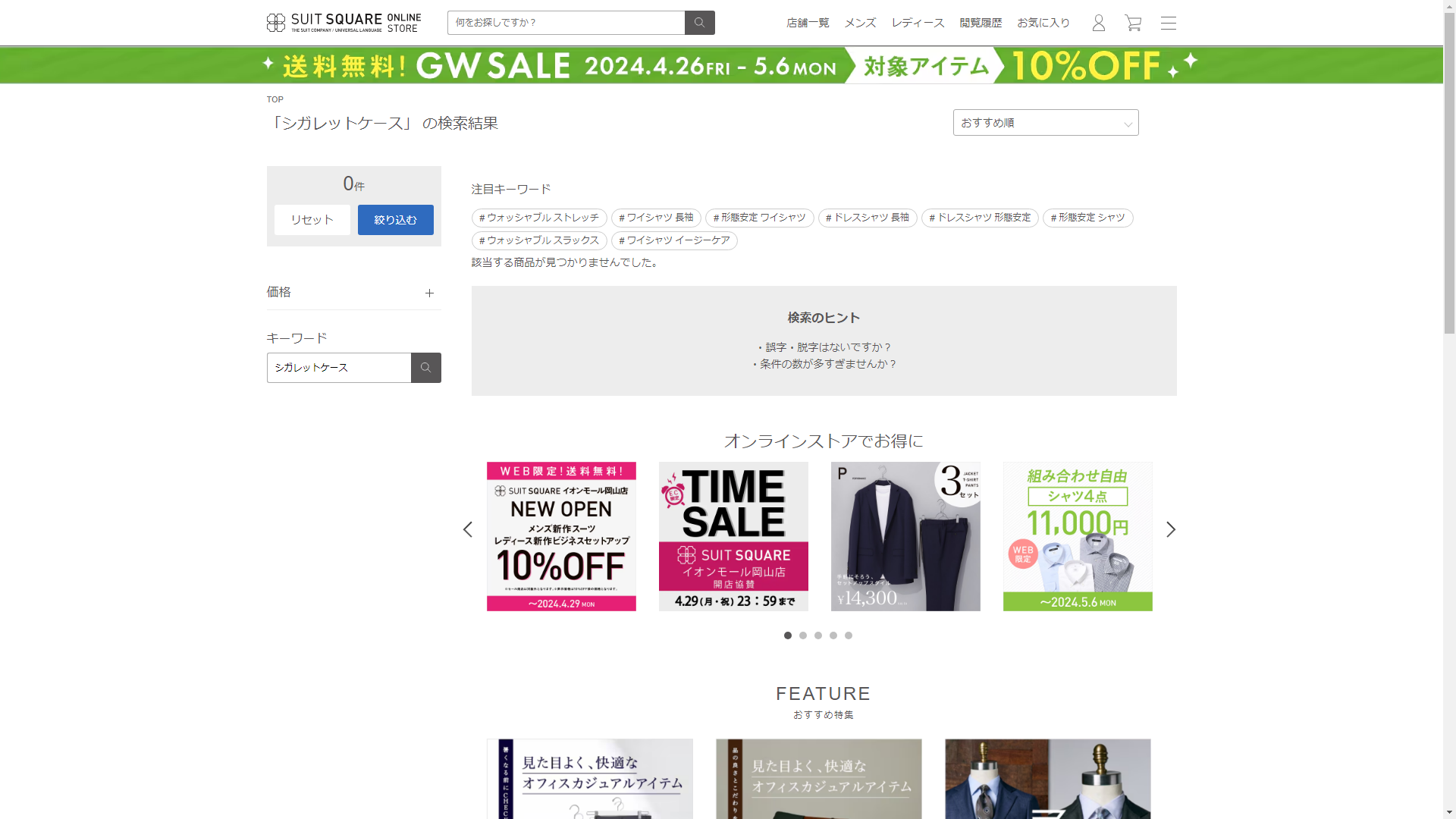Open the メンズ menu item
1456x819 pixels.
pos(860,23)
